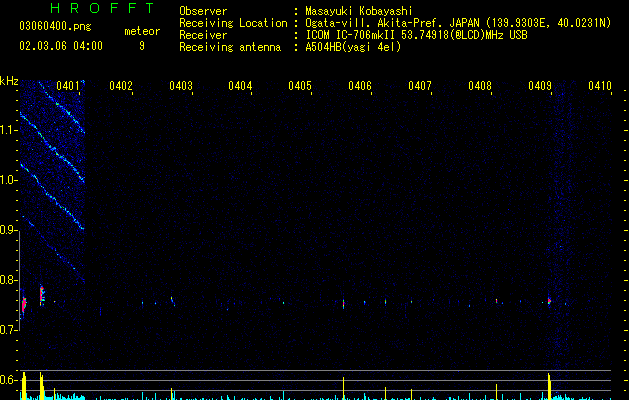
Task: Click the tall yellow intensity bar below 0409
Action: (x=549, y=386)
